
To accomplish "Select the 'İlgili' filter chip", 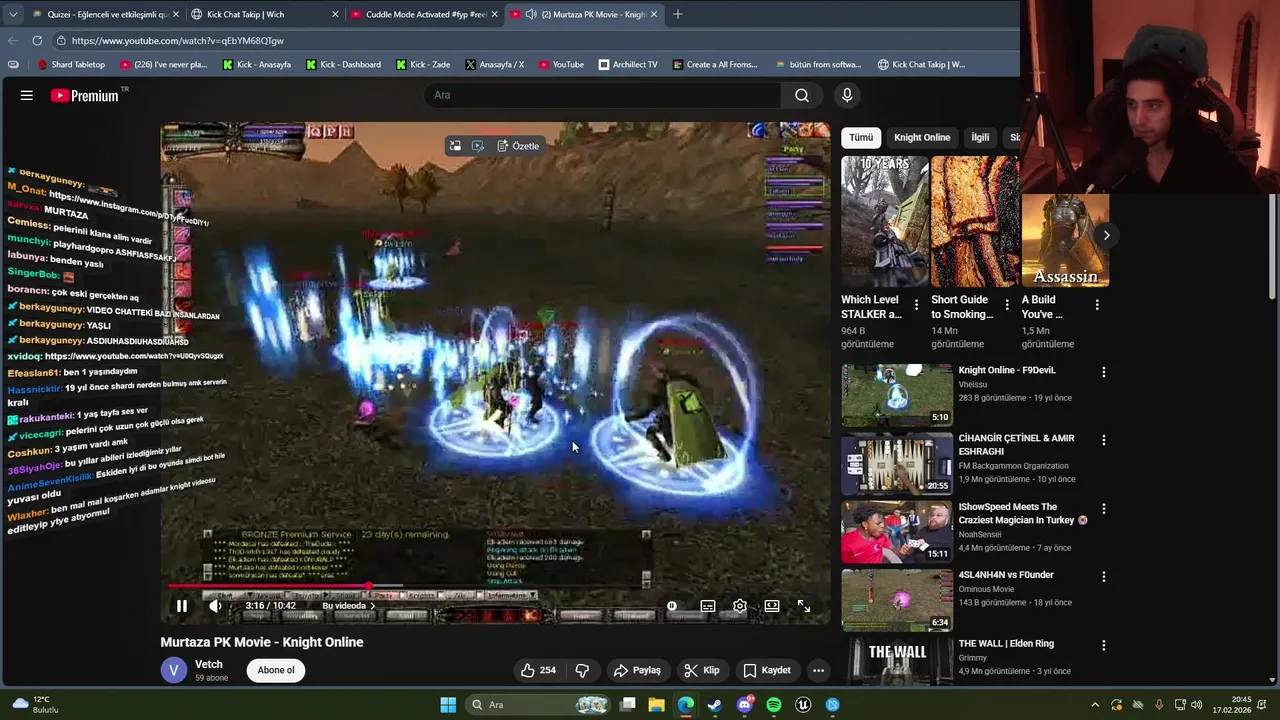I will pyautogui.click(x=980, y=137).
